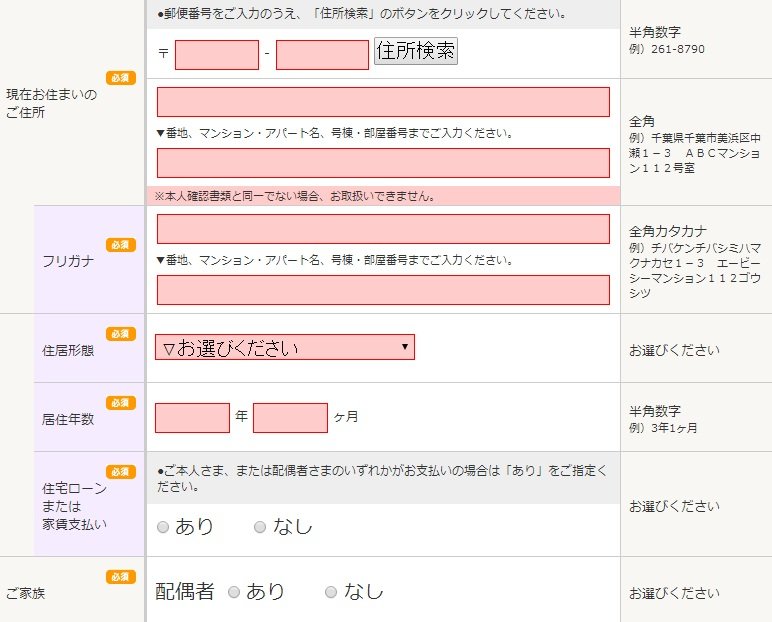Select あり for 住宅ローン または 家賃支払い

point(163,527)
